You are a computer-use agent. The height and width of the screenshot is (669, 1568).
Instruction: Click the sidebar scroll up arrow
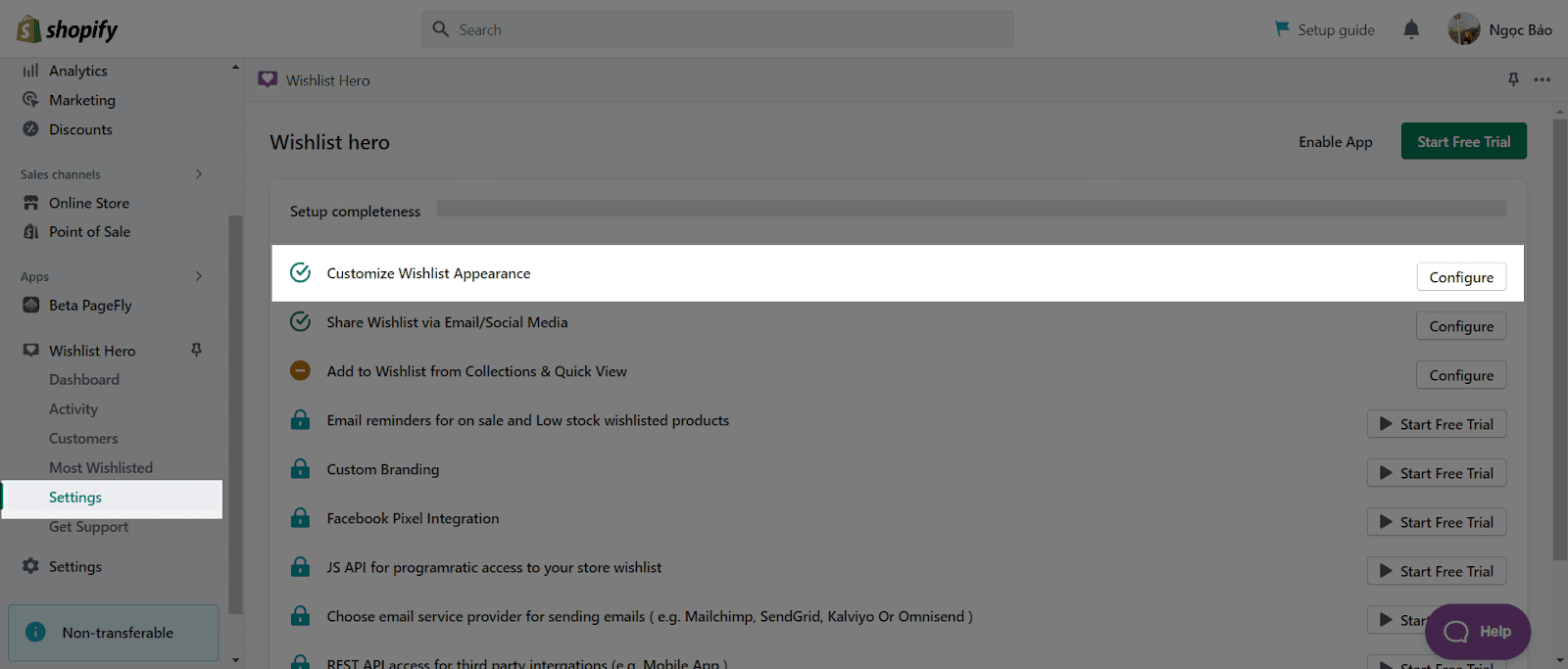235,67
